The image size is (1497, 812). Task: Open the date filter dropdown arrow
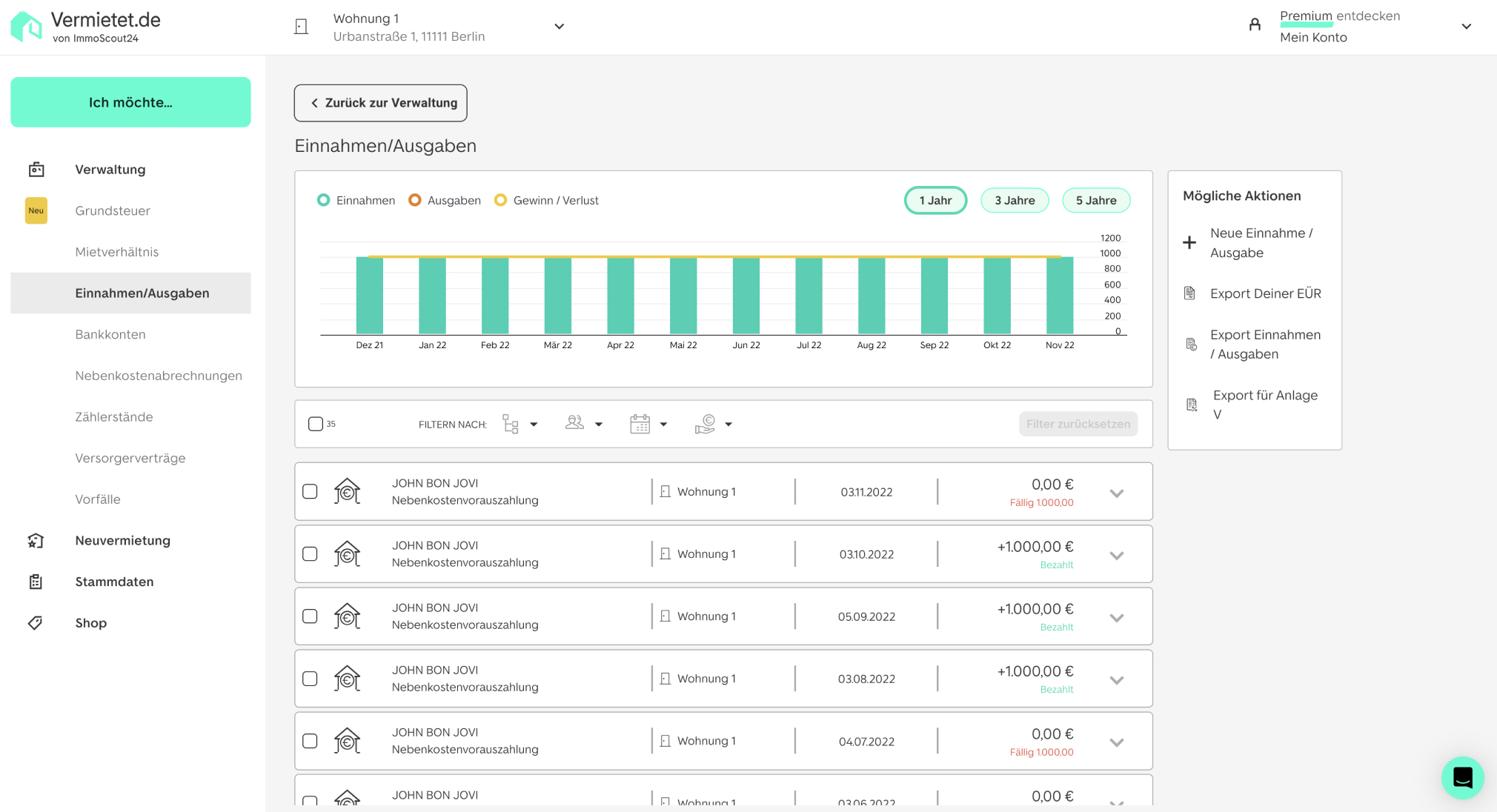pos(663,425)
